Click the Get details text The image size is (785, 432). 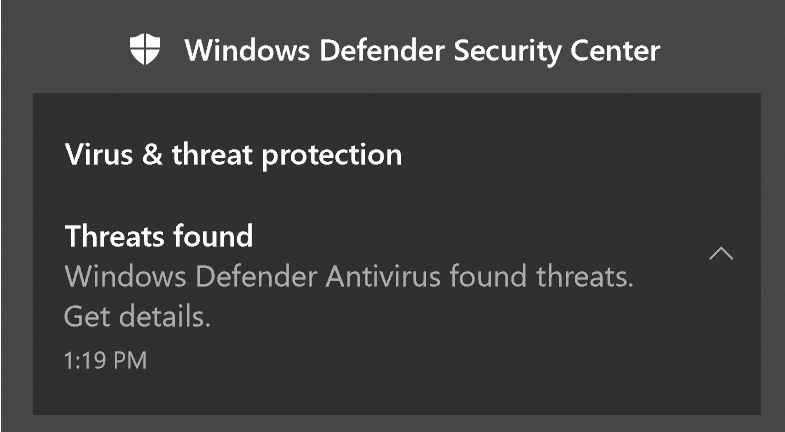(x=137, y=317)
